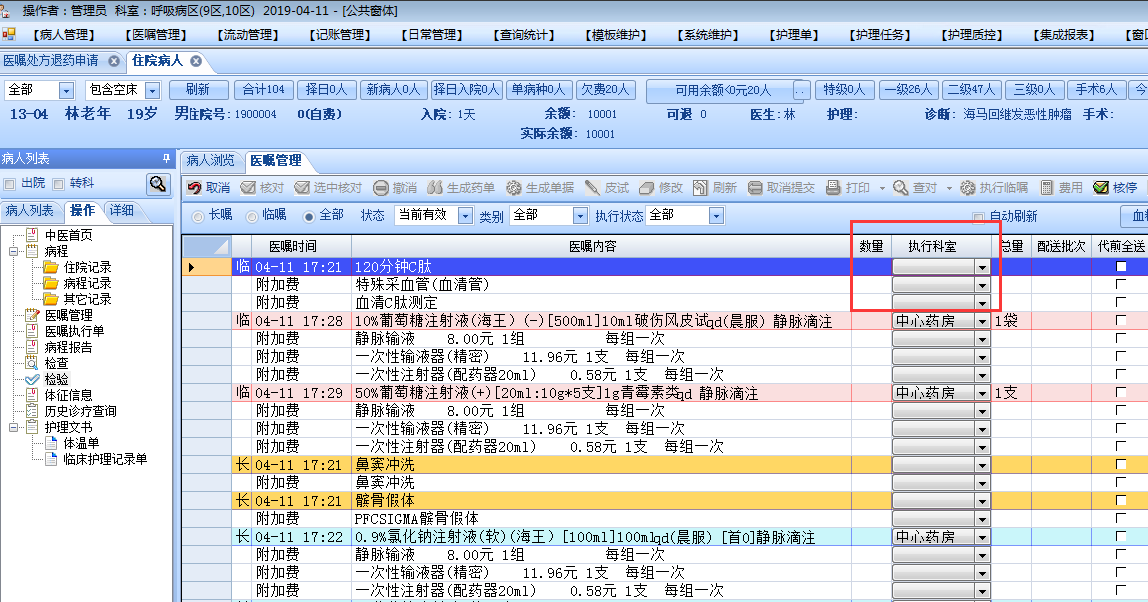Click the 生成药单 icon
The width and height of the screenshot is (1148, 602).
point(435,188)
